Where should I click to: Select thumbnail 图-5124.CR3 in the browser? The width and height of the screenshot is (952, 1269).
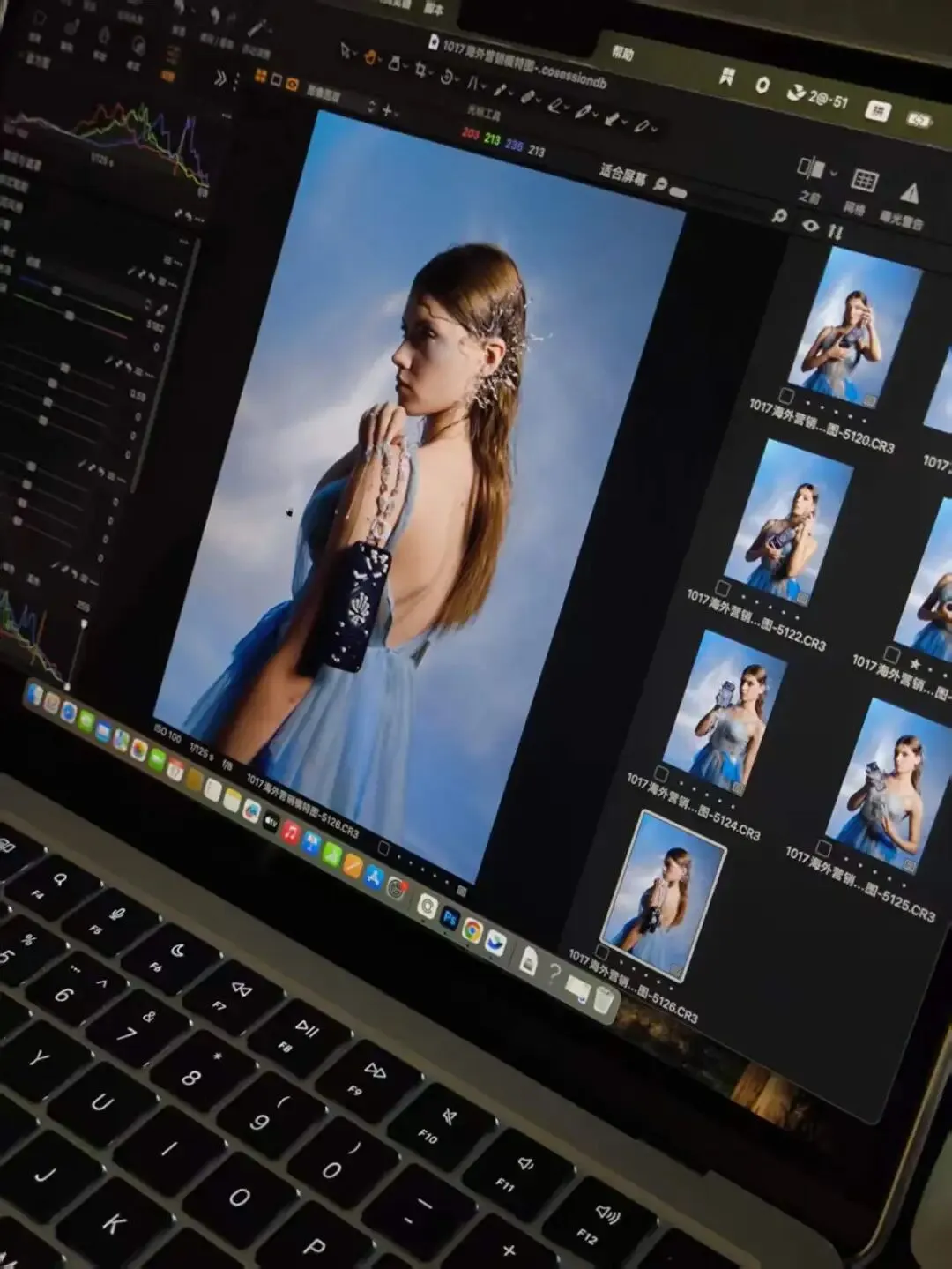click(x=723, y=711)
